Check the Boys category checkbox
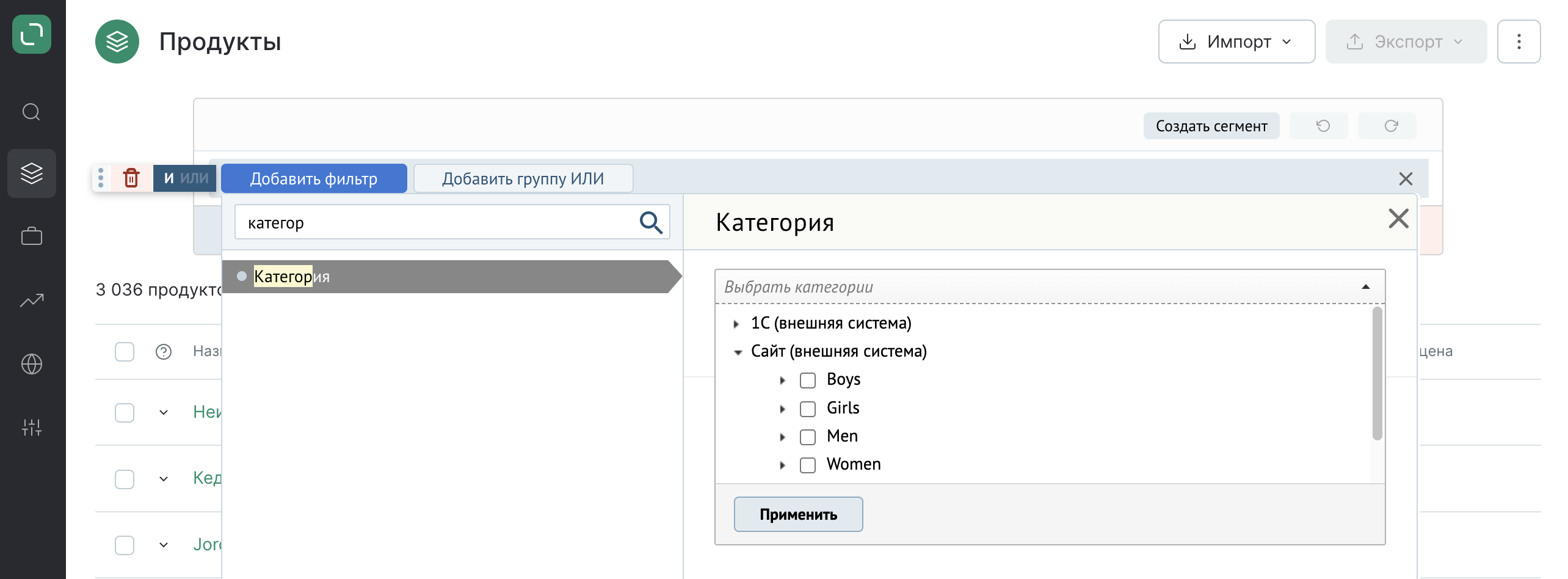 [808, 381]
